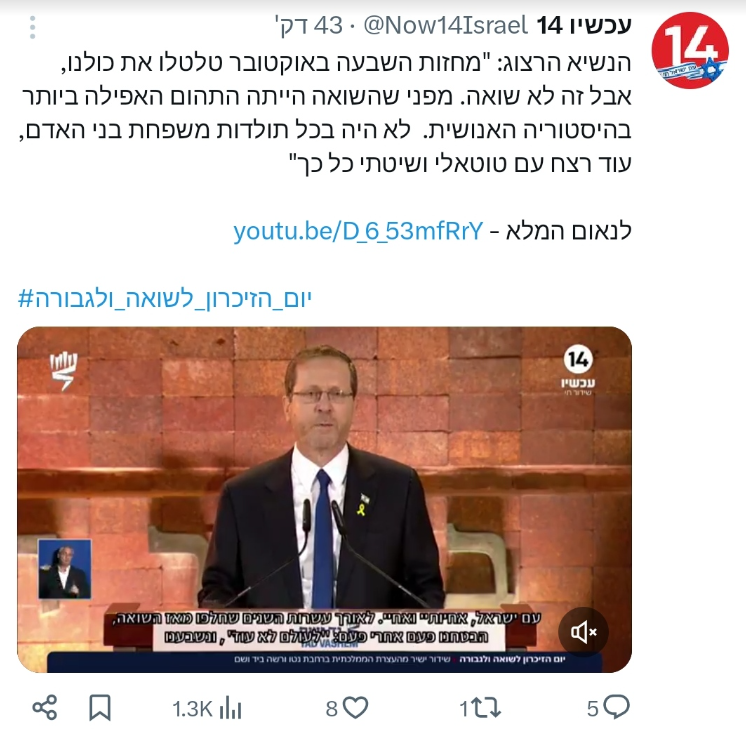Viewport: 746px width, 734px height.
Task: Open the youtu.be/D_6_53mfRrY link
Action: pyautogui.click(x=358, y=232)
